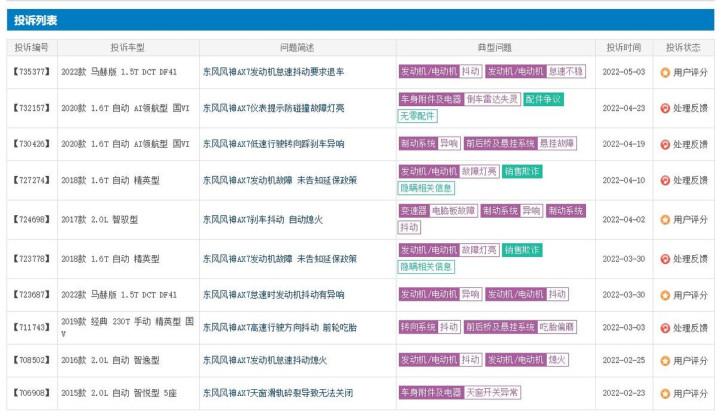This screenshot has width=719, height=418.
Task: Click the date 2022-04-10
Action: click(x=624, y=180)
